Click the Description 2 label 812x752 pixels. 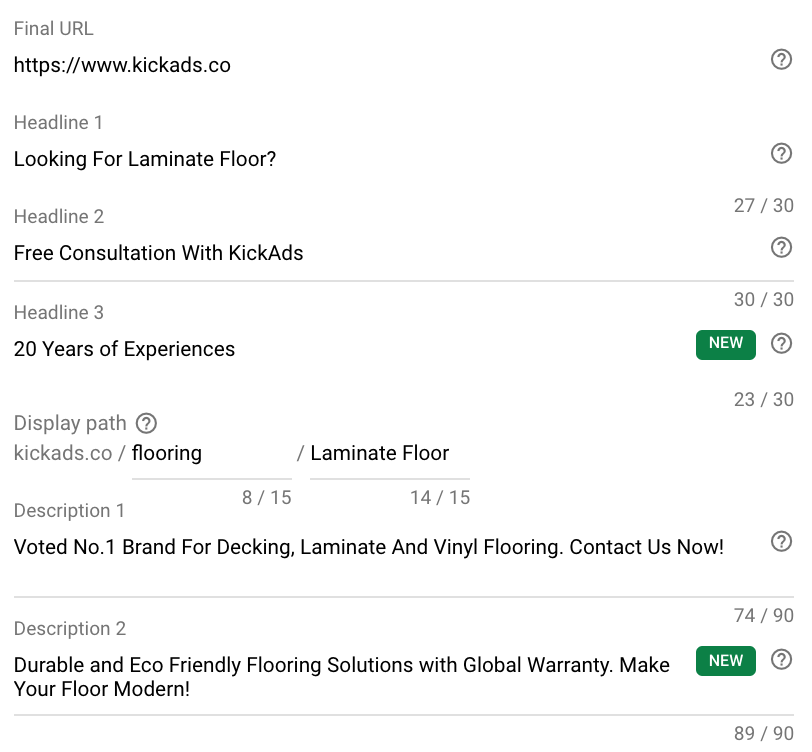tap(70, 629)
